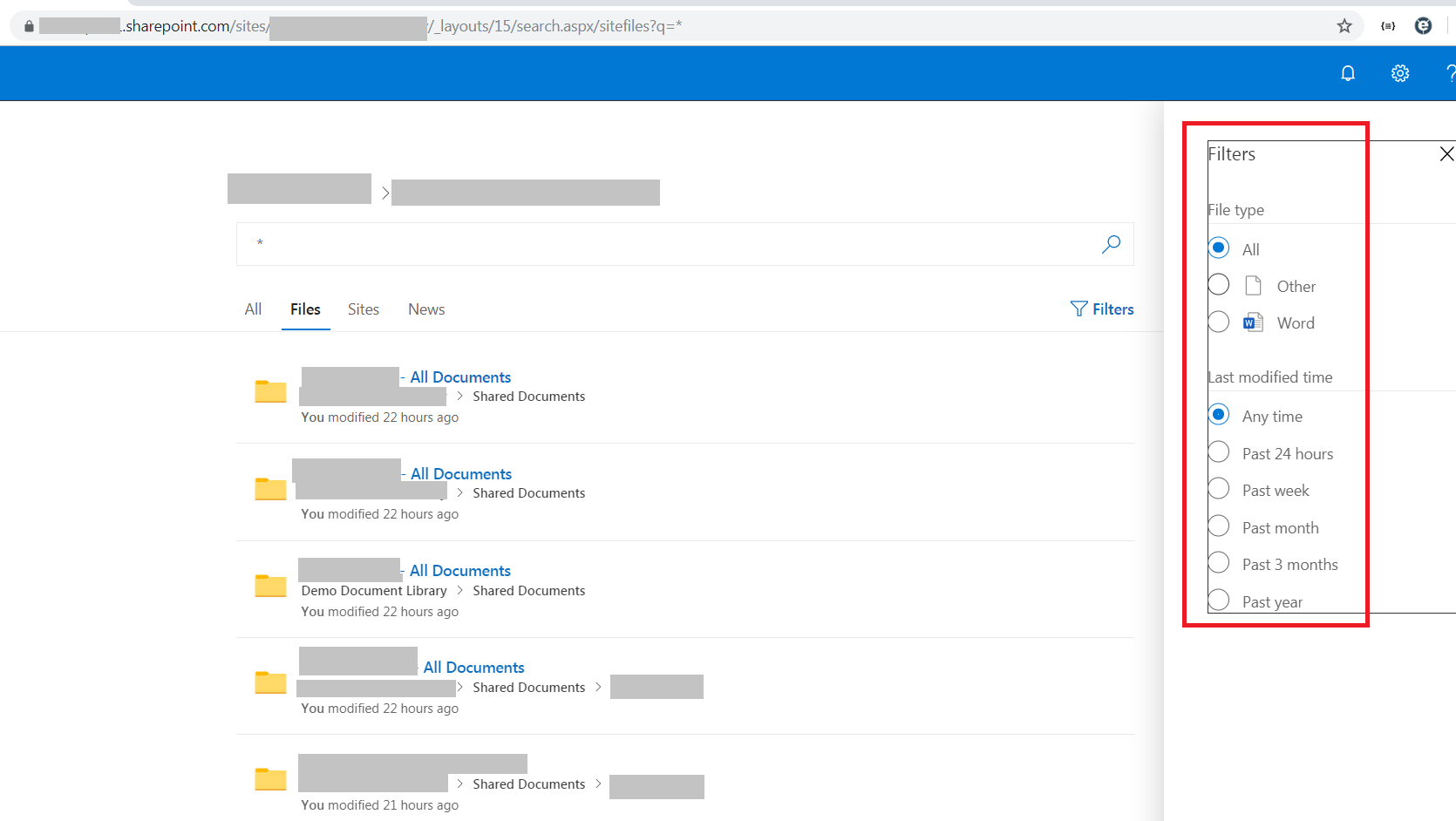Open the SharePoint settings gear
This screenshot has height=821, width=1456.
[x=1399, y=73]
